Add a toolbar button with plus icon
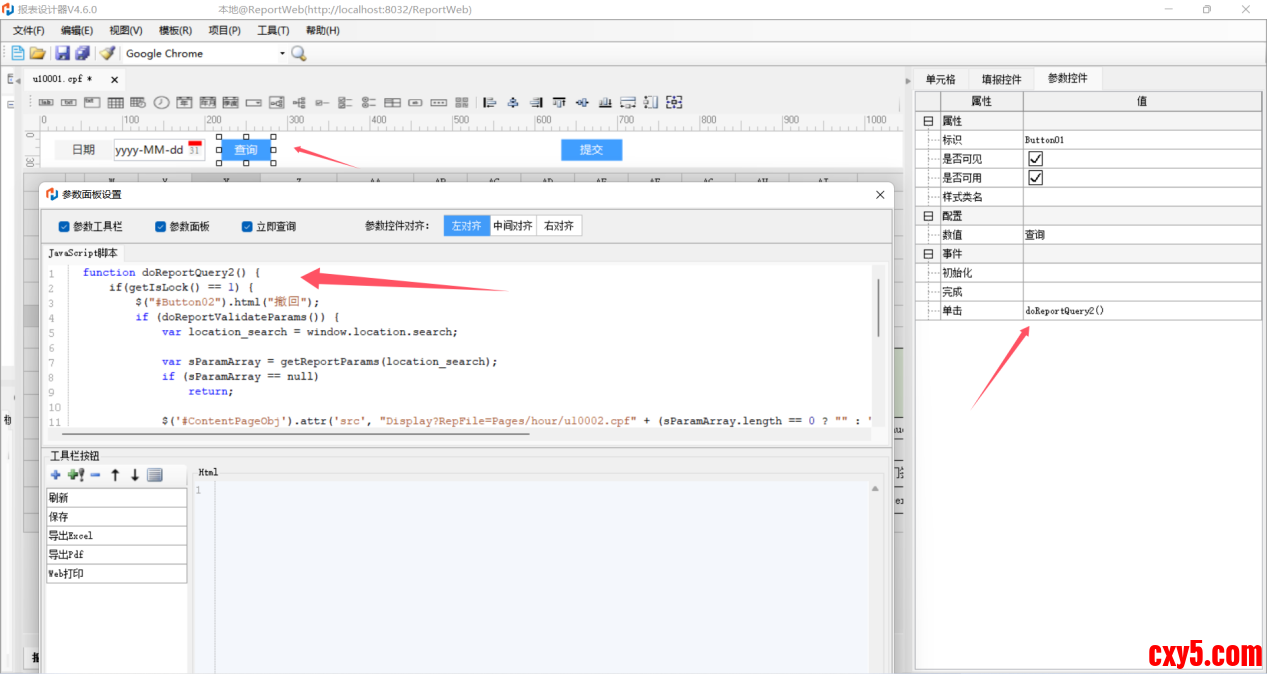This screenshot has width=1267, height=674. point(55,475)
